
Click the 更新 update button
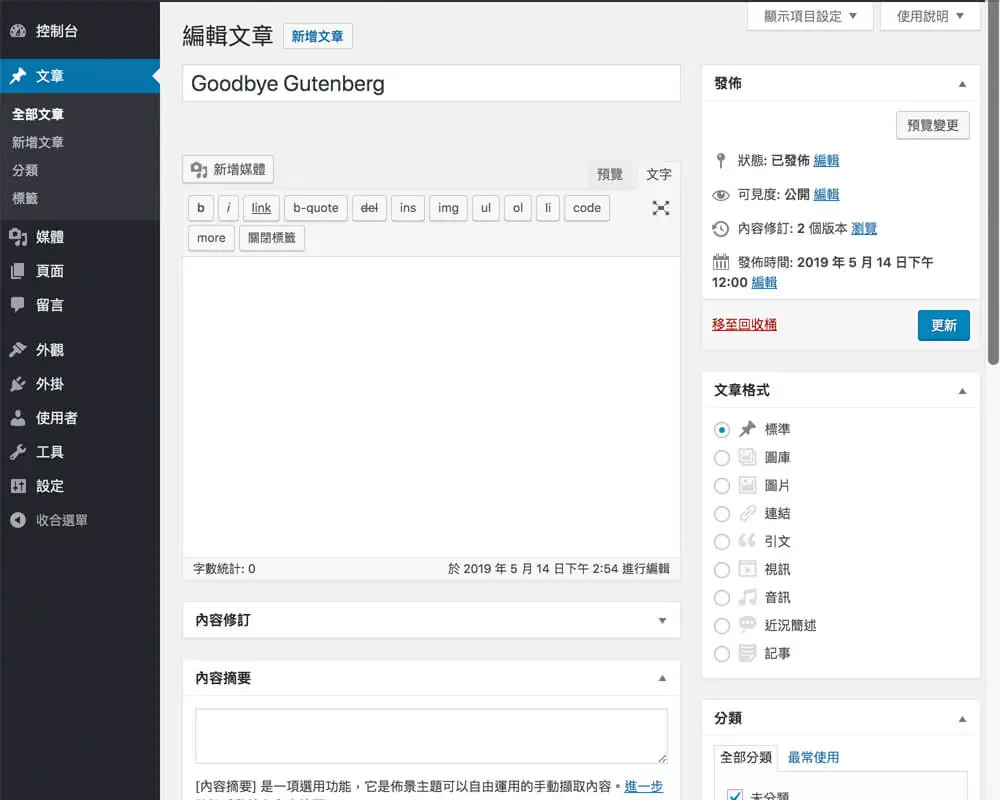coord(943,325)
